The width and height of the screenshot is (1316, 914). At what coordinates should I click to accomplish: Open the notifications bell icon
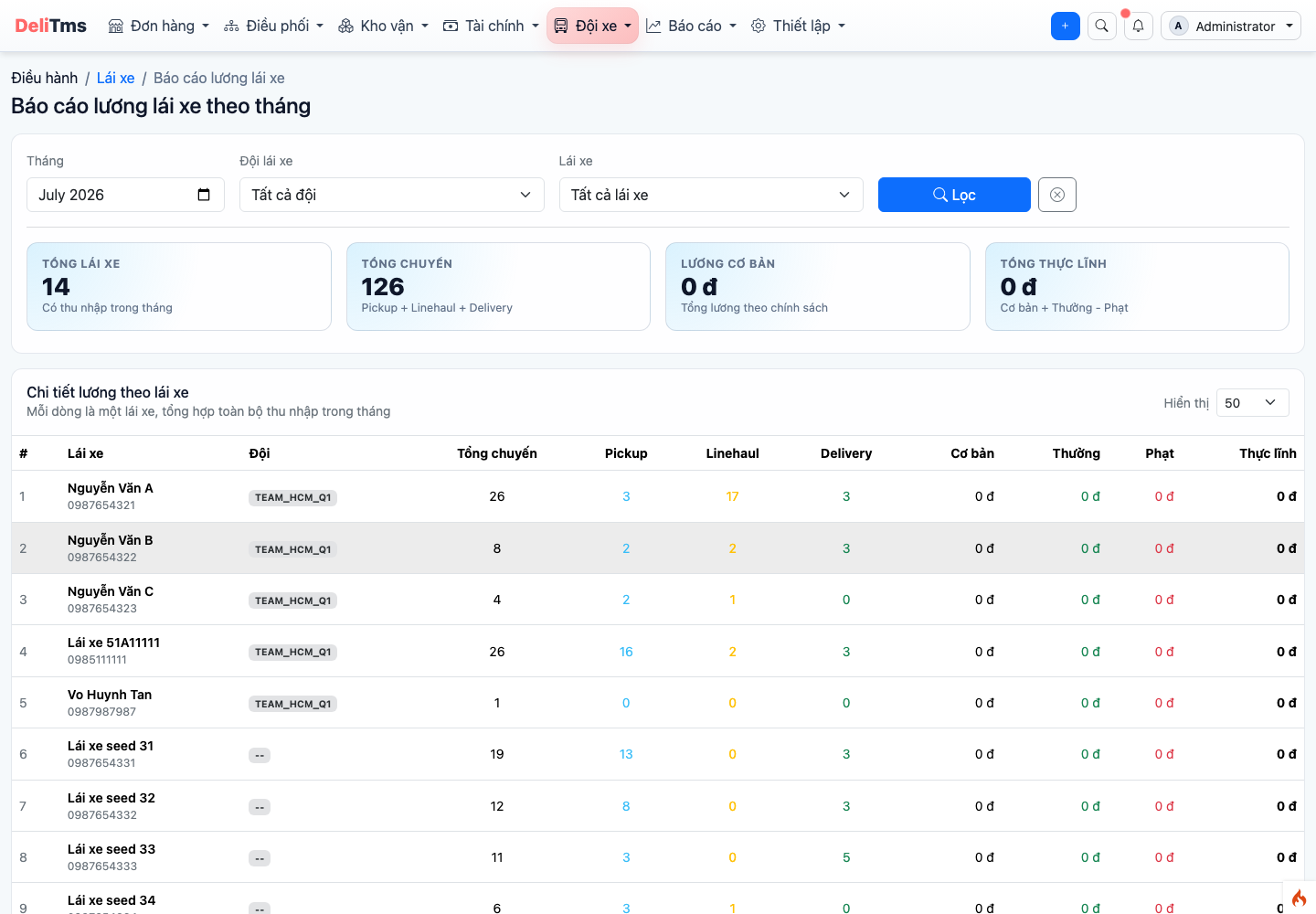1138,26
